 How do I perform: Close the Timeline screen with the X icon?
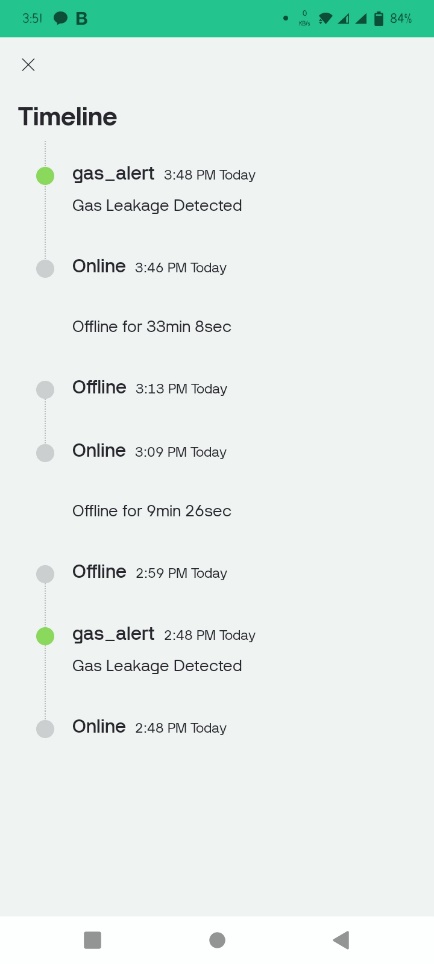coord(28,65)
